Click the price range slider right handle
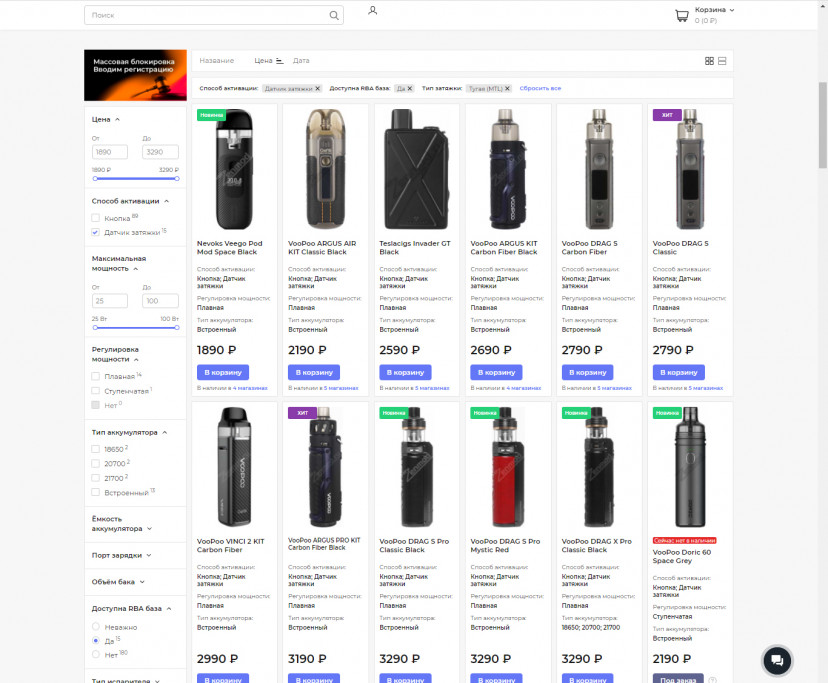 point(178,178)
